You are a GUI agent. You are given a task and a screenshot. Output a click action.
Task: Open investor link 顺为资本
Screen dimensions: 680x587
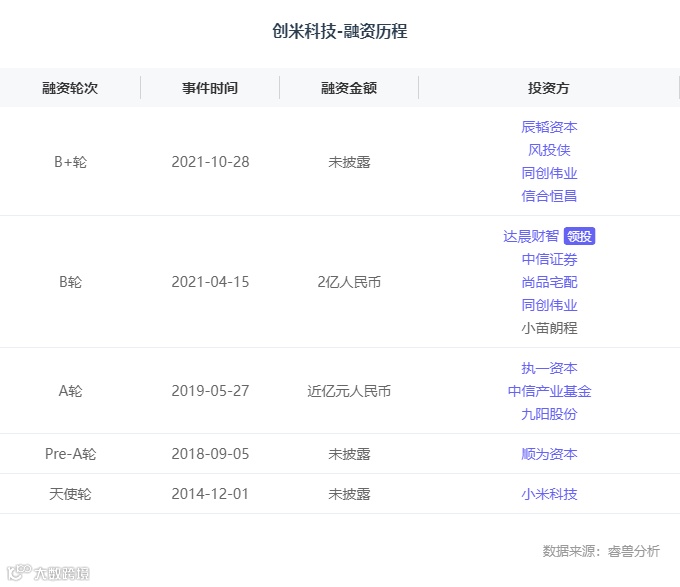click(x=549, y=454)
